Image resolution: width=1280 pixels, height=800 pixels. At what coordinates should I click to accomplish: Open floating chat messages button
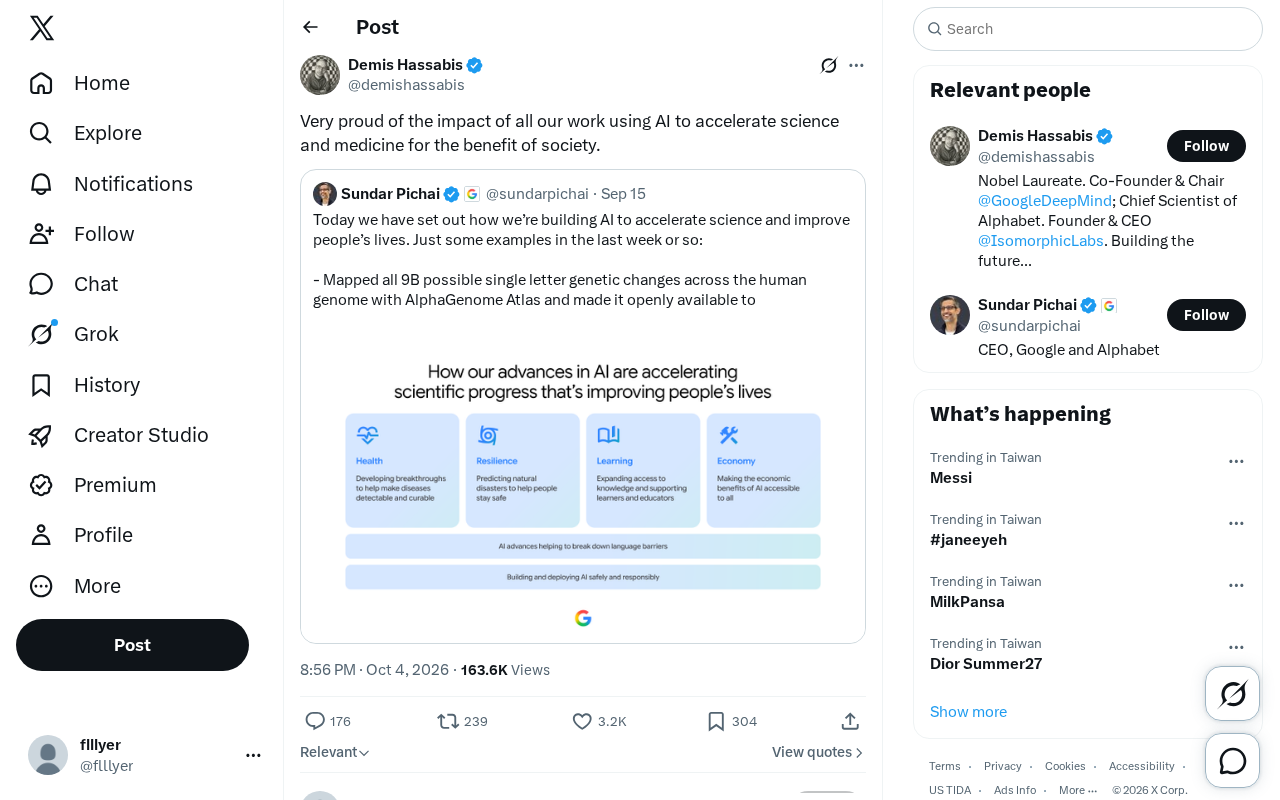point(1233,761)
